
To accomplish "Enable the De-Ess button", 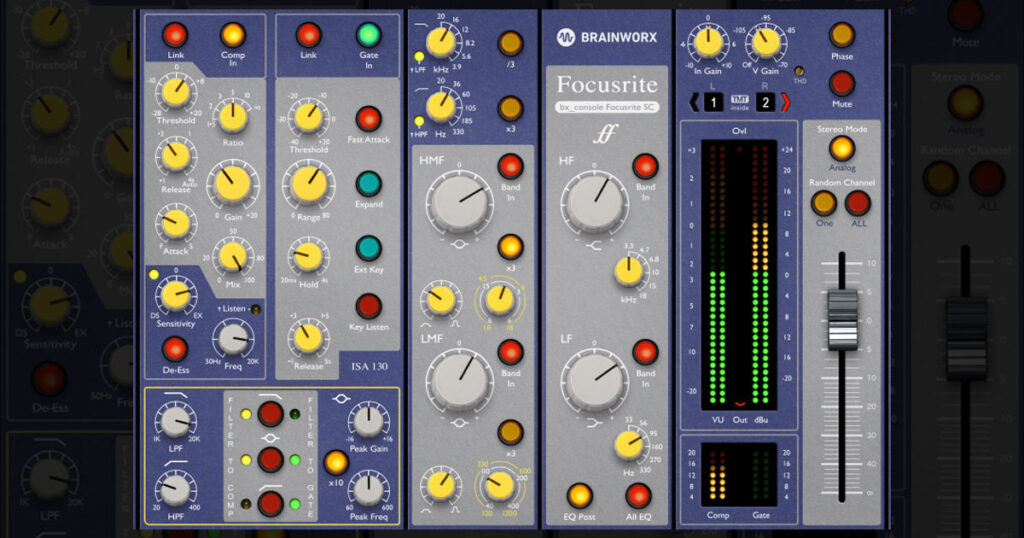I will click(x=175, y=349).
